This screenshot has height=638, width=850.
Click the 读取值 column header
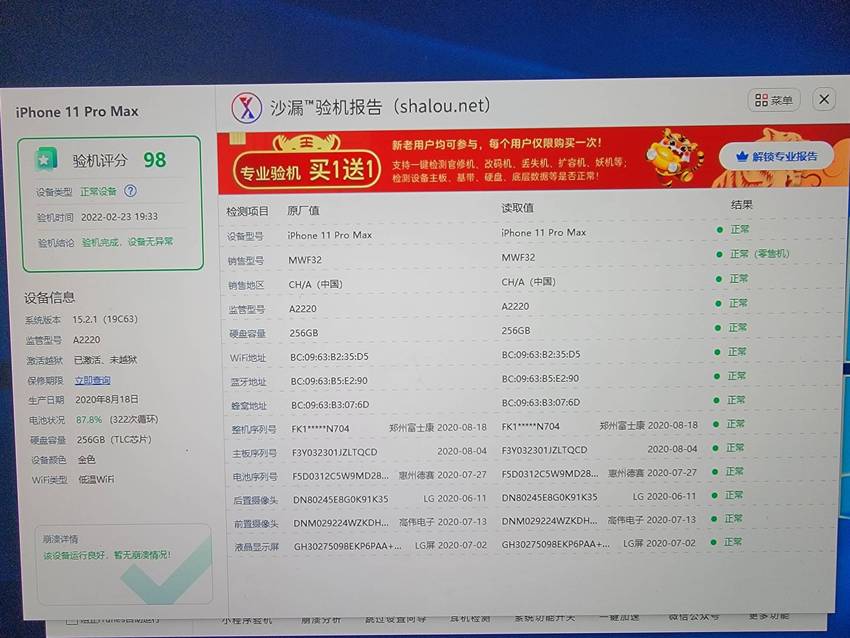coord(517,208)
